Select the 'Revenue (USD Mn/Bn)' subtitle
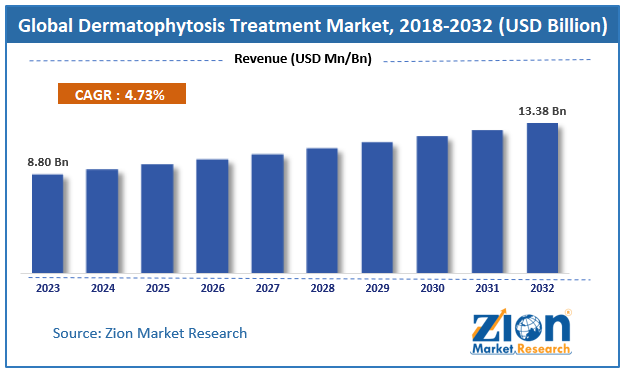 (303, 59)
